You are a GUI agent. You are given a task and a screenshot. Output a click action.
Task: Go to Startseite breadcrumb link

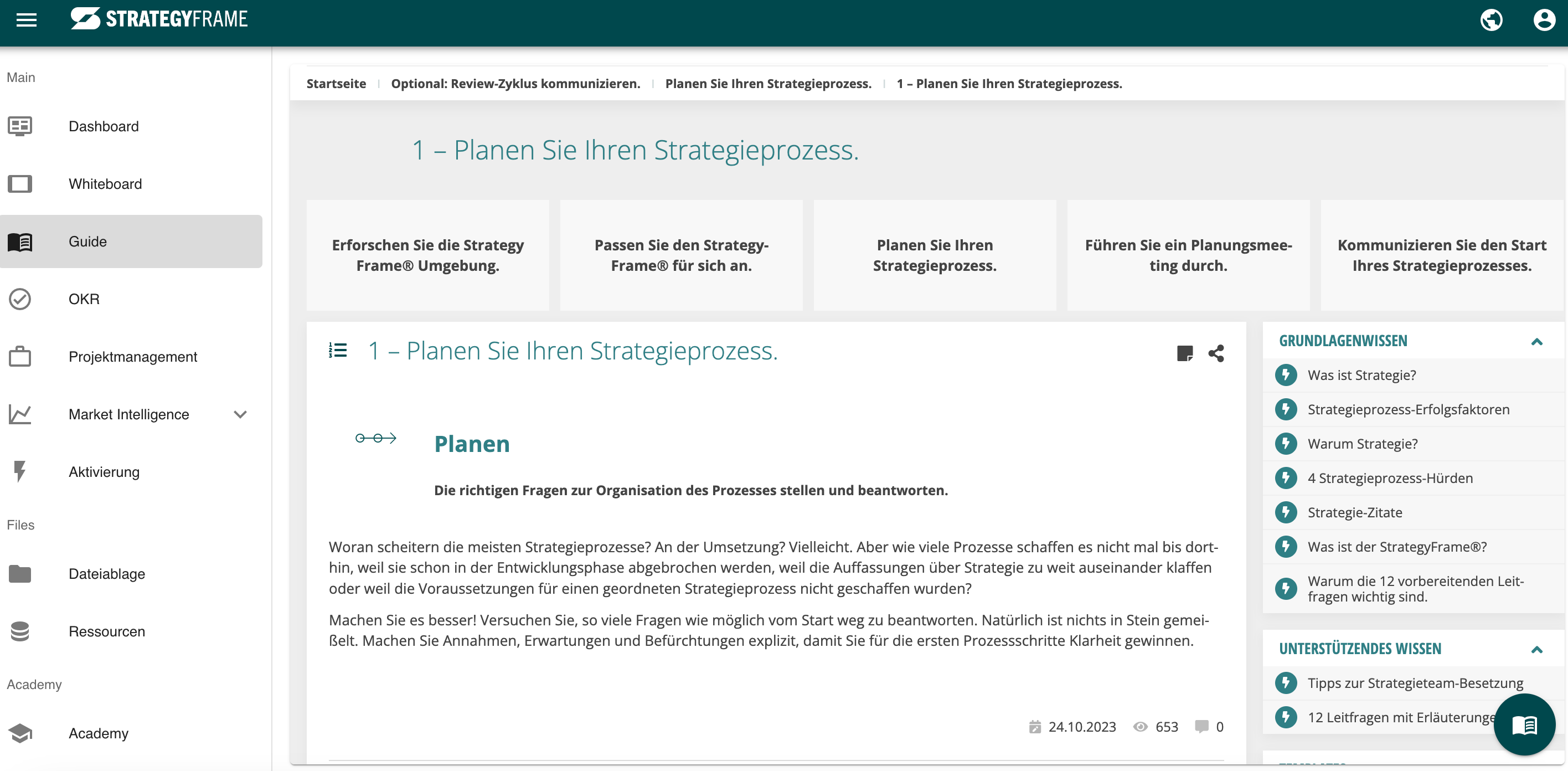(336, 84)
